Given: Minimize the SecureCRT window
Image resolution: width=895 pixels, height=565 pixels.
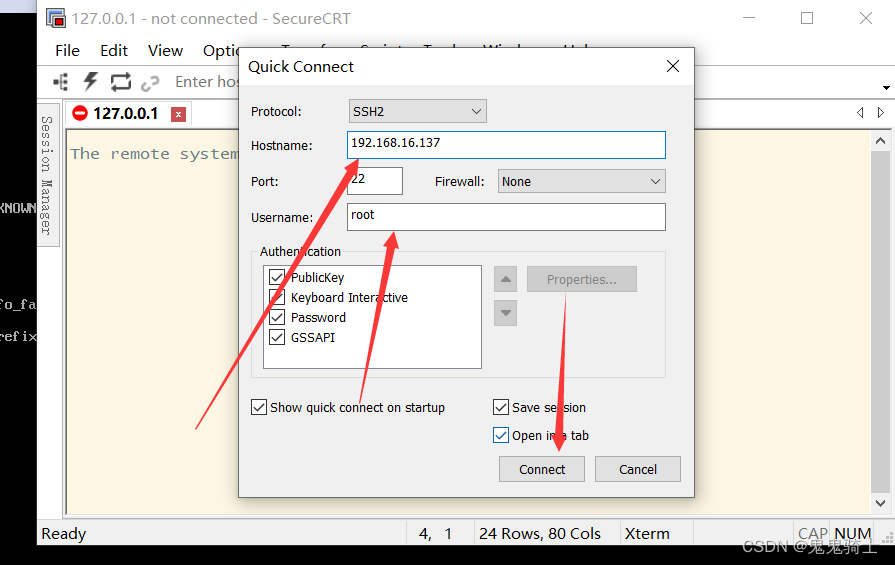Looking at the screenshot, I should (749, 18).
